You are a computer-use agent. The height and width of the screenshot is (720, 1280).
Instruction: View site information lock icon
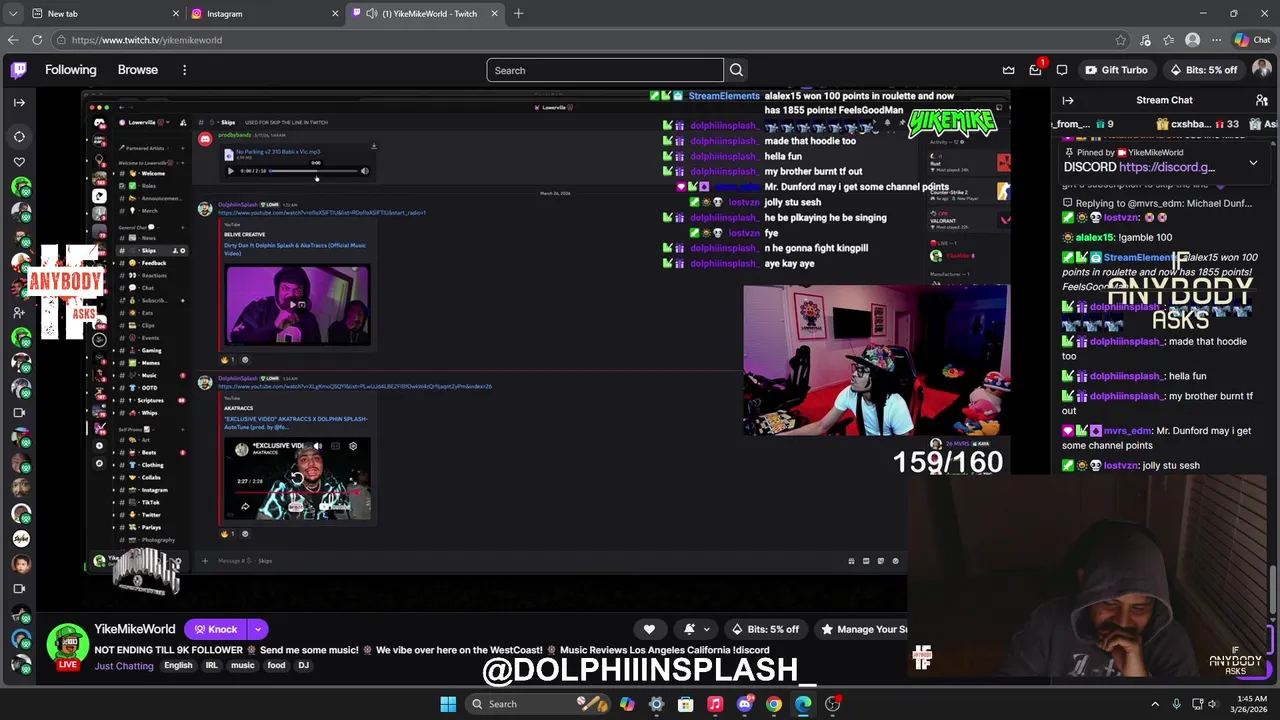click(61, 40)
